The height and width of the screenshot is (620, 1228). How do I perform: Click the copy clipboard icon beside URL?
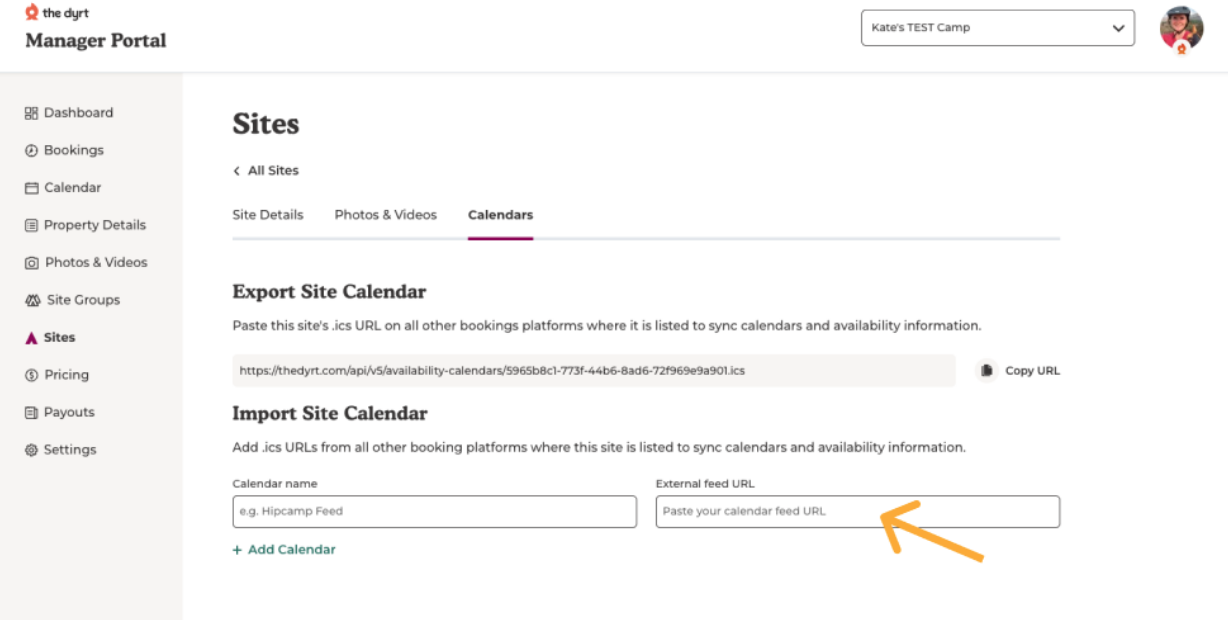[x=987, y=370]
